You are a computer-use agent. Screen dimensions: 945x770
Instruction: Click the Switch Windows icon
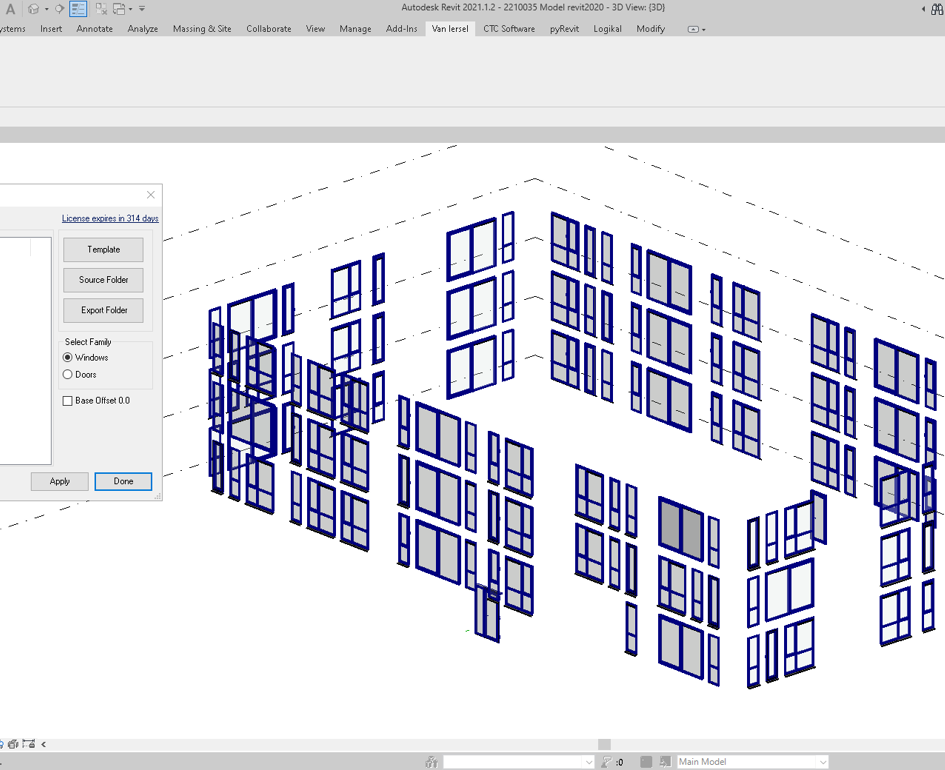coord(119,9)
